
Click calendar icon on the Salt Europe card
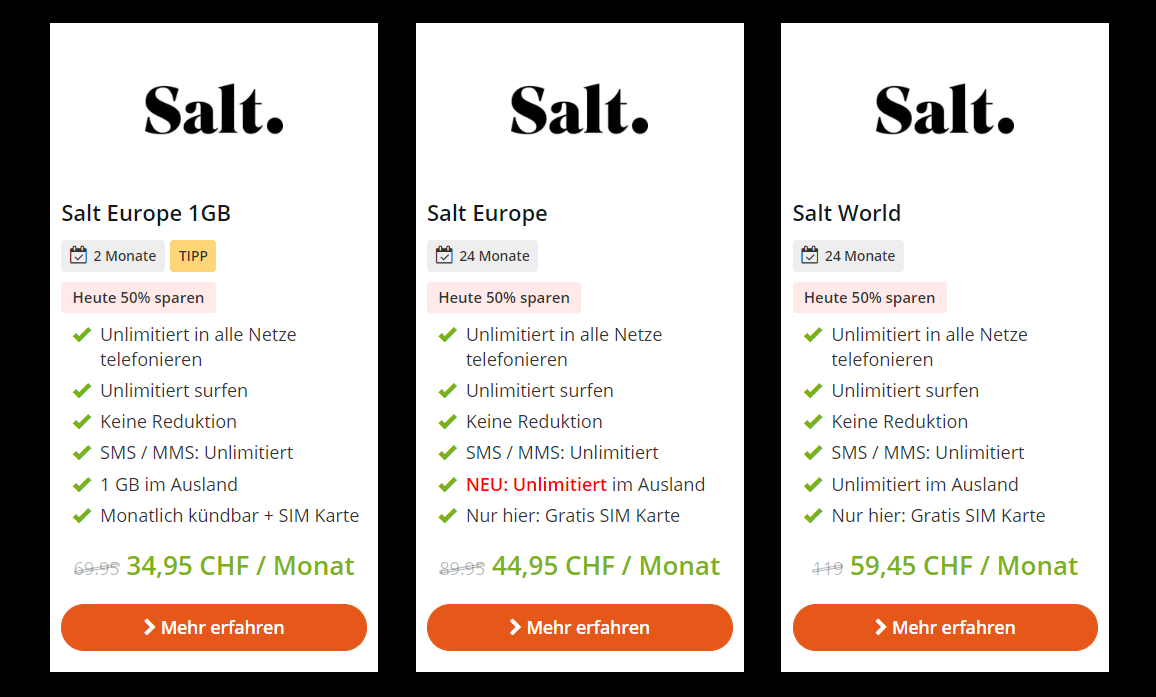[x=445, y=256]
